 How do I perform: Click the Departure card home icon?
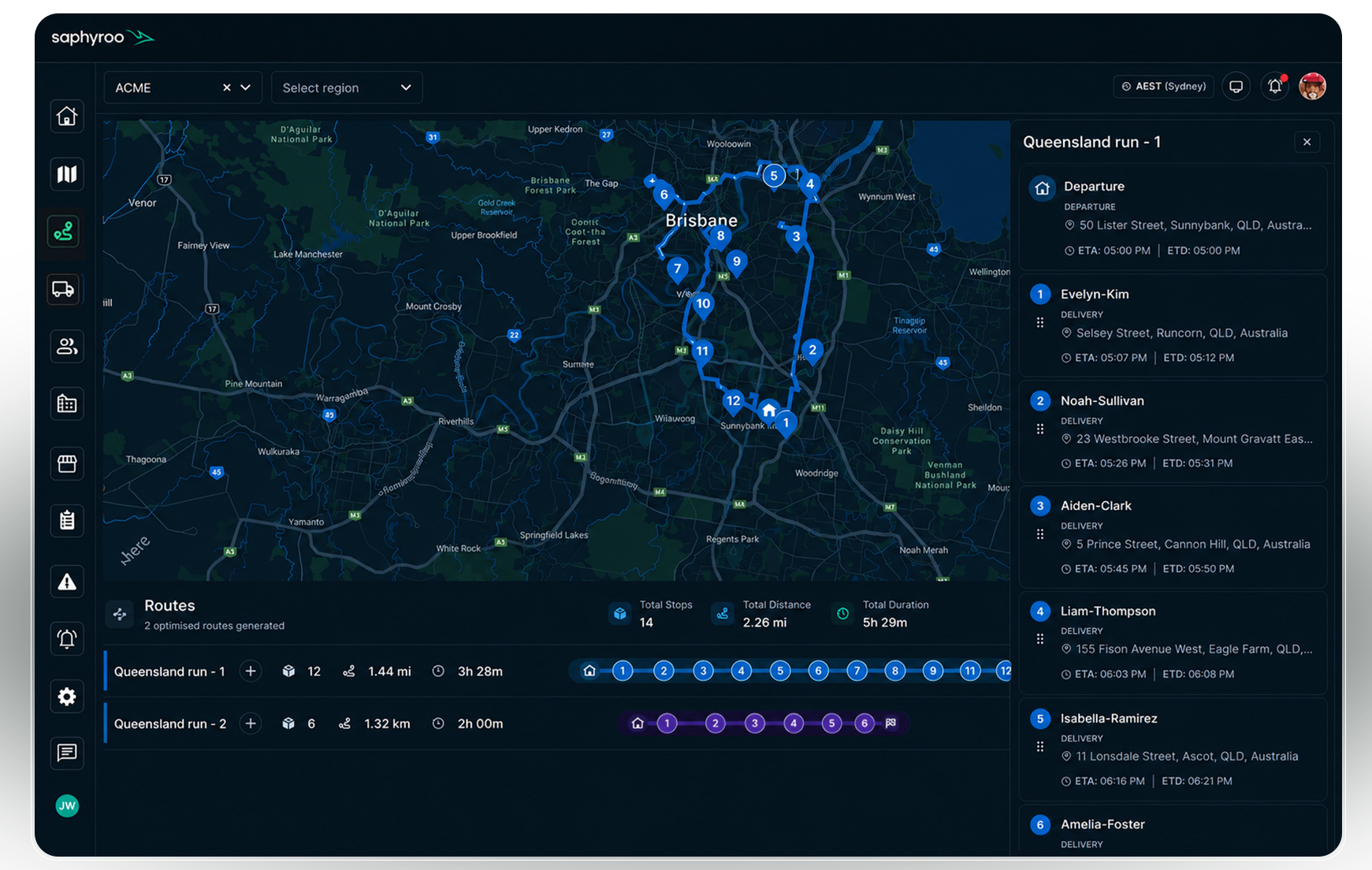(x=1043, y=188)
